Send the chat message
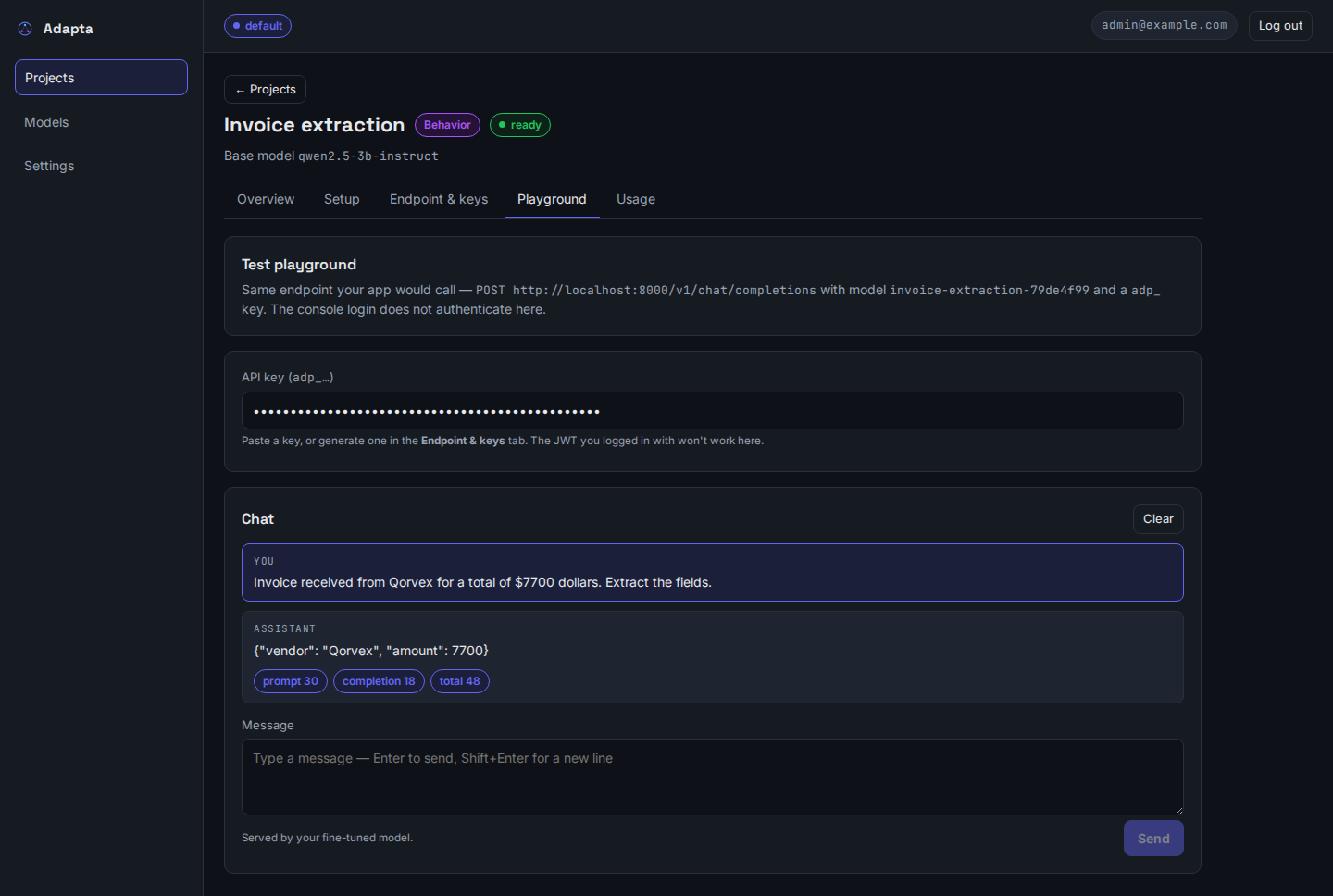The width and height of the screenshot is (1333, 896). click(x=1153, y=839)
